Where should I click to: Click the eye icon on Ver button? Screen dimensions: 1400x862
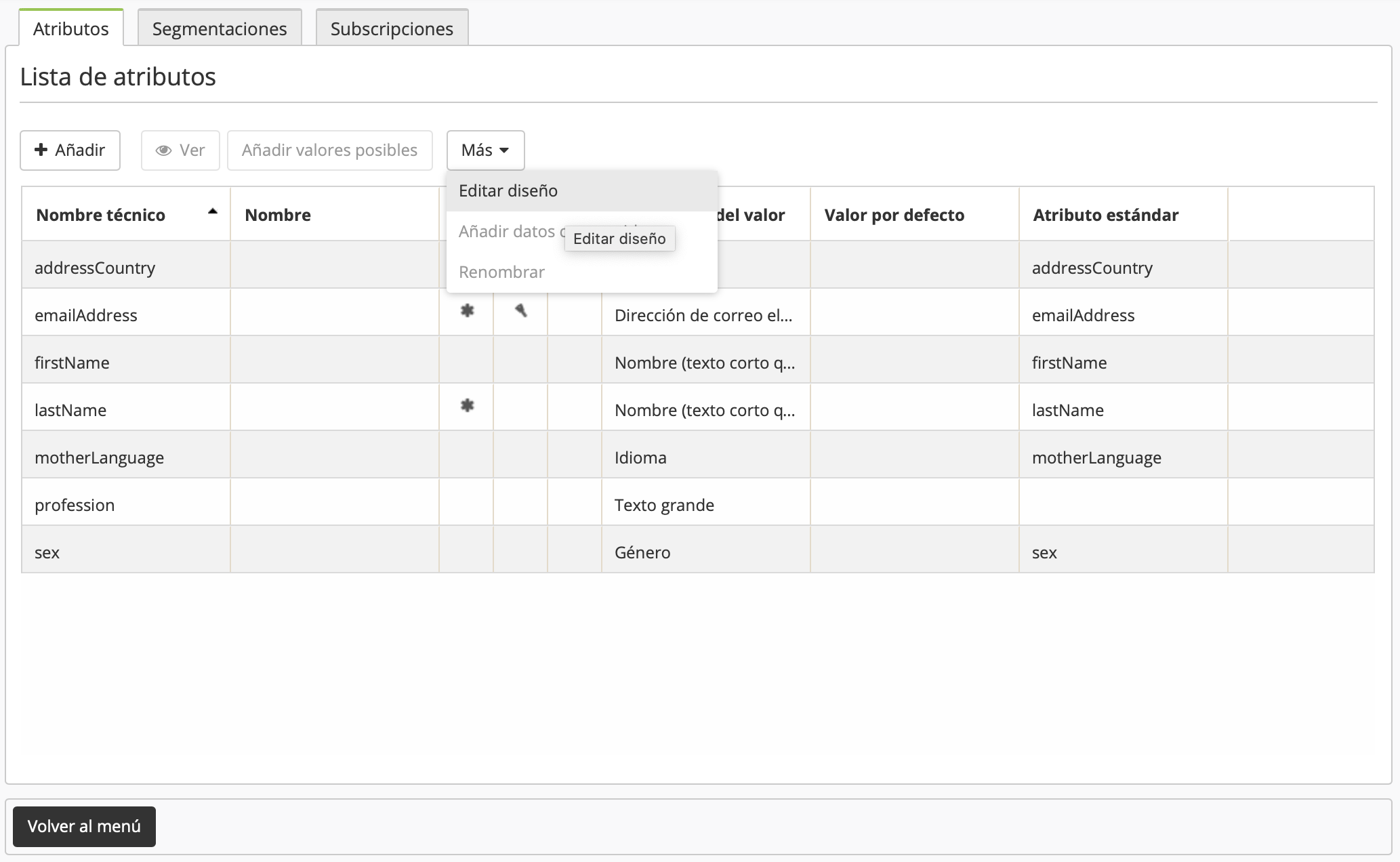click(163, 150)
